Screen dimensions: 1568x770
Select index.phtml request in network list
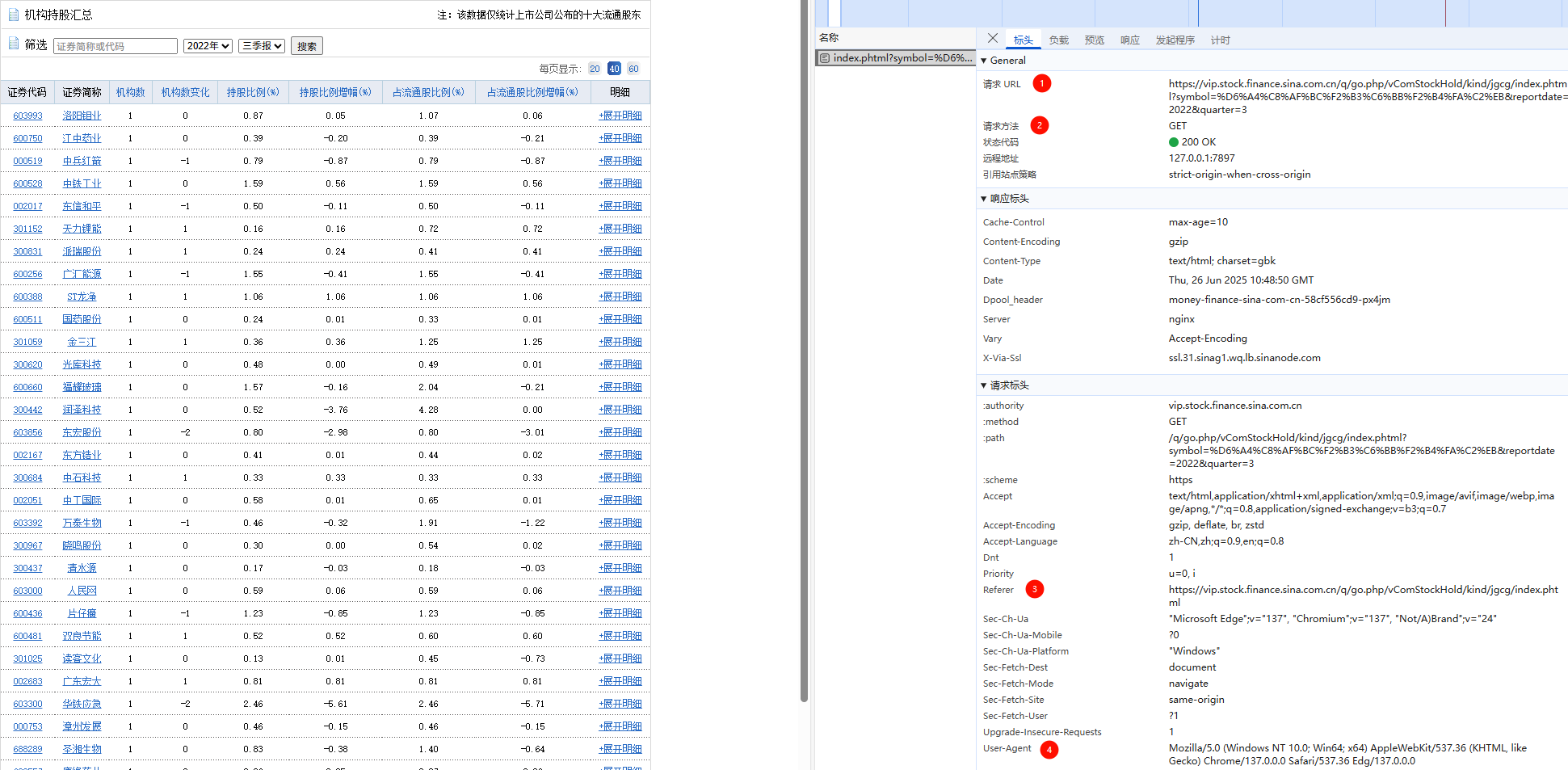[896, 58]
